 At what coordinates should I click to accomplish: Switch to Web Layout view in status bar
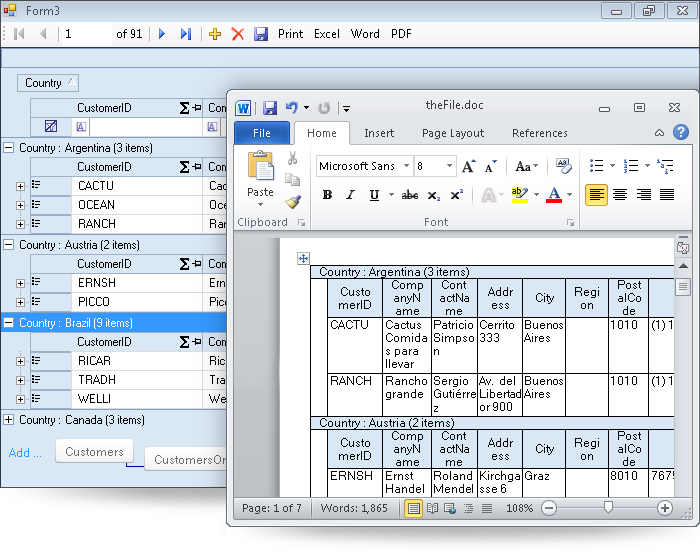coord(450,508)
